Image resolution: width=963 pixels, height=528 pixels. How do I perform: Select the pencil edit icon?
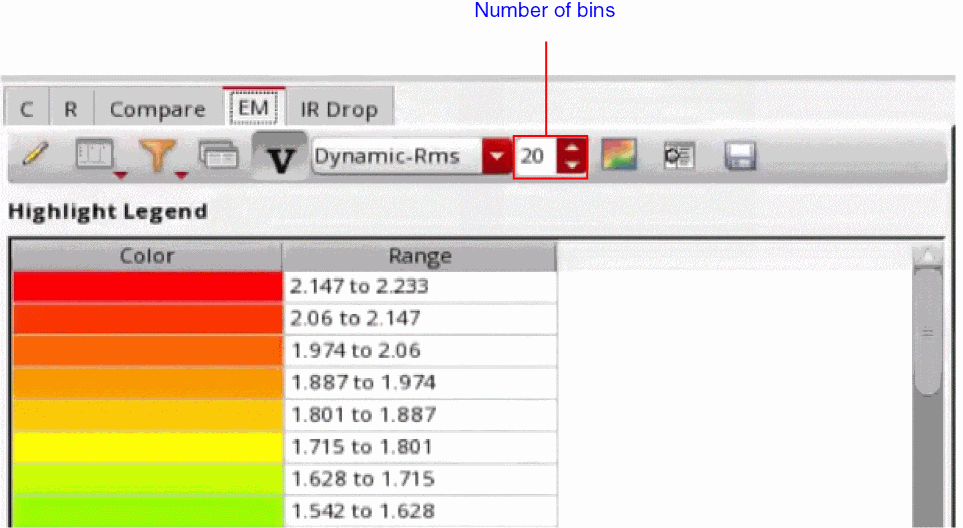tap(35, 153)
